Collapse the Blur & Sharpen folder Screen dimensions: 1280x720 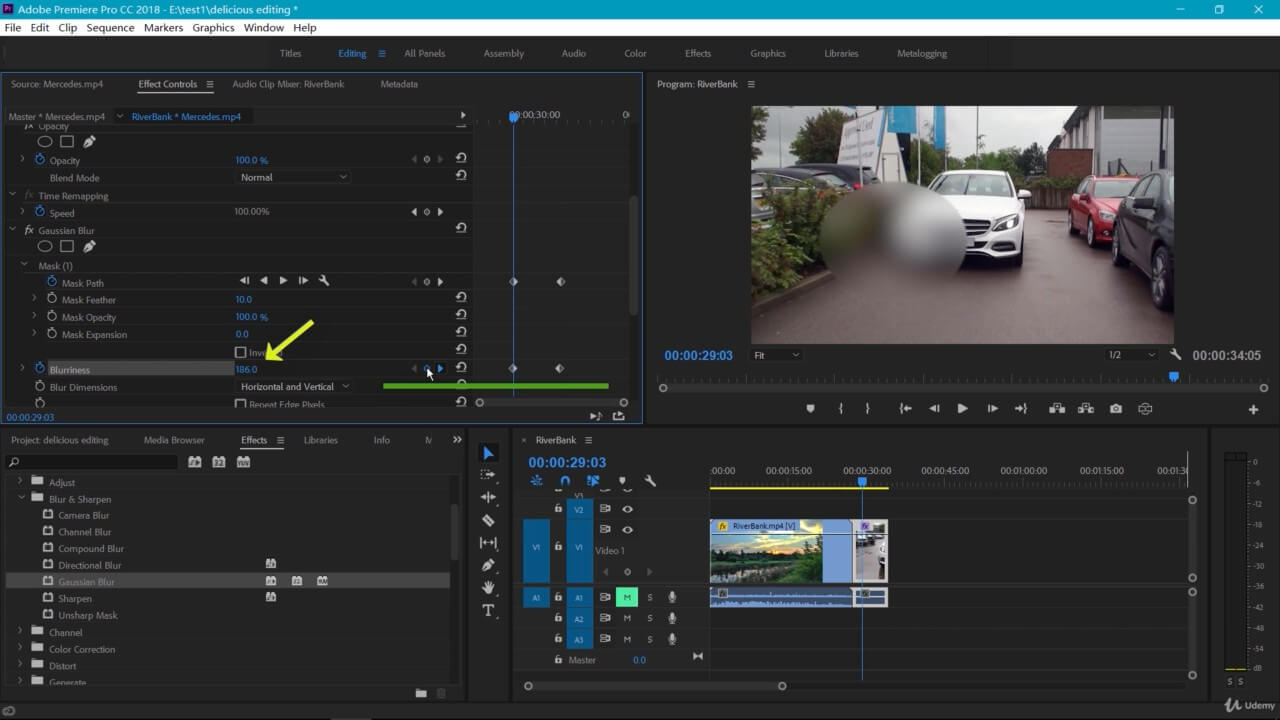(x=21, y=498)
